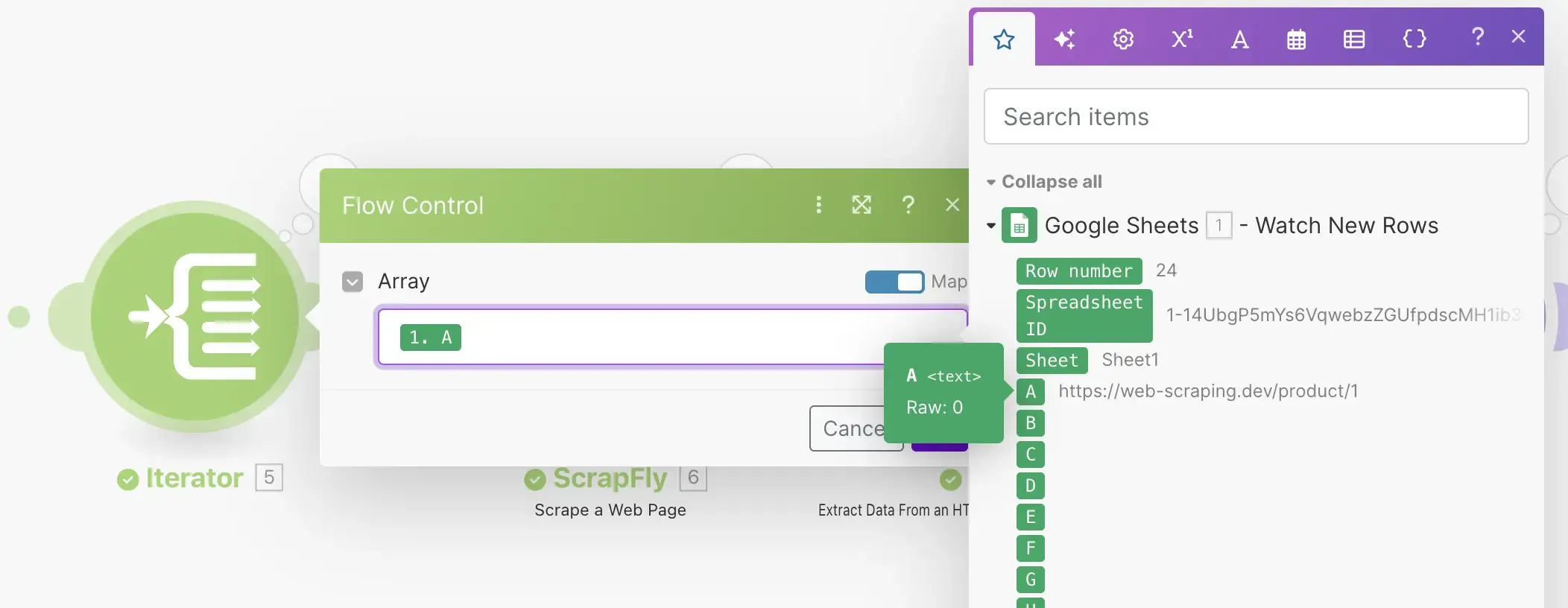
Task: Open the AI sparkle tab
Action: pyautogui.click(x=1064, y=39)
